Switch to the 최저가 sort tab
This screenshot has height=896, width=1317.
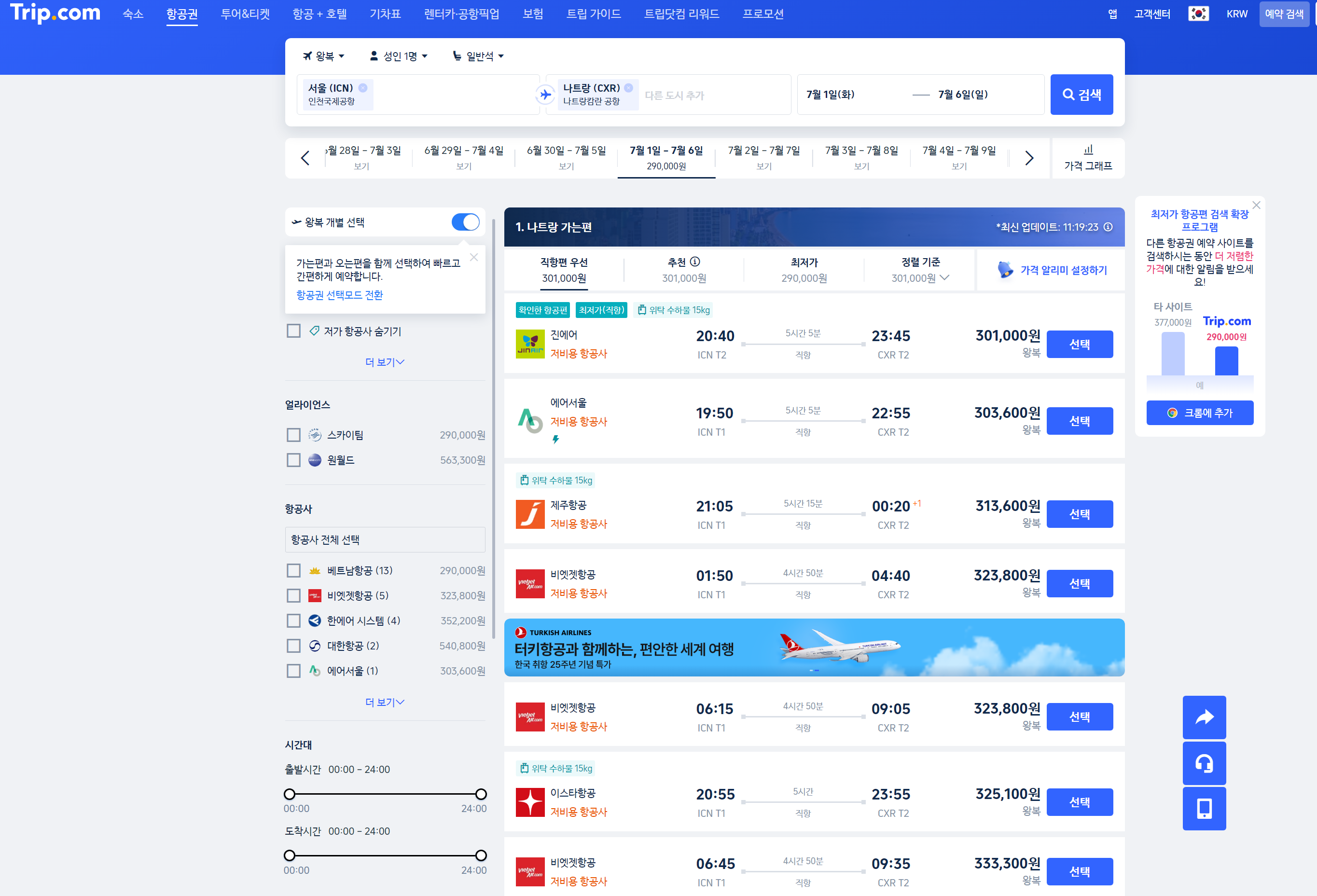[x=804, y=270]
